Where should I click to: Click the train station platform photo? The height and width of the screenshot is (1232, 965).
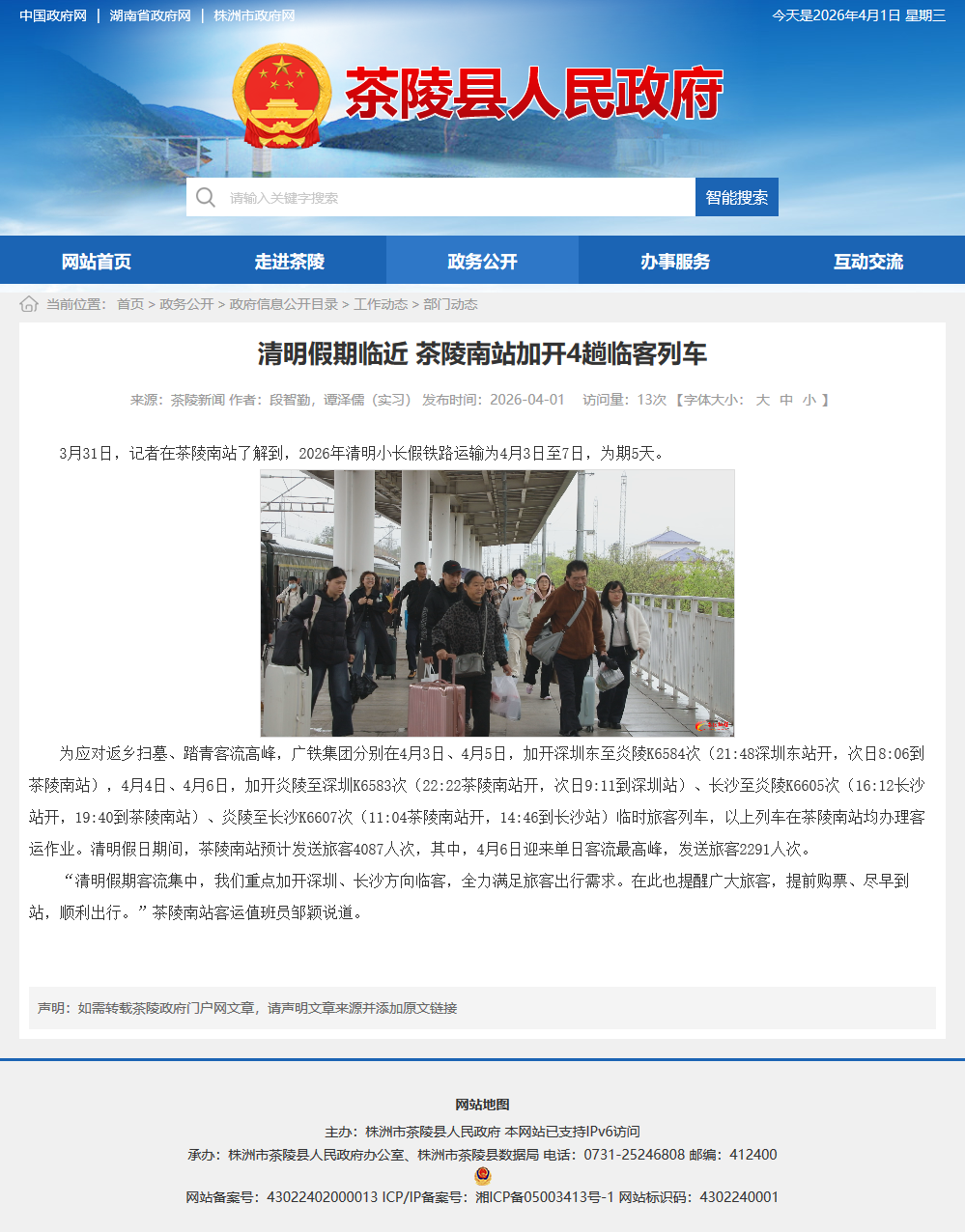[497, 603]
